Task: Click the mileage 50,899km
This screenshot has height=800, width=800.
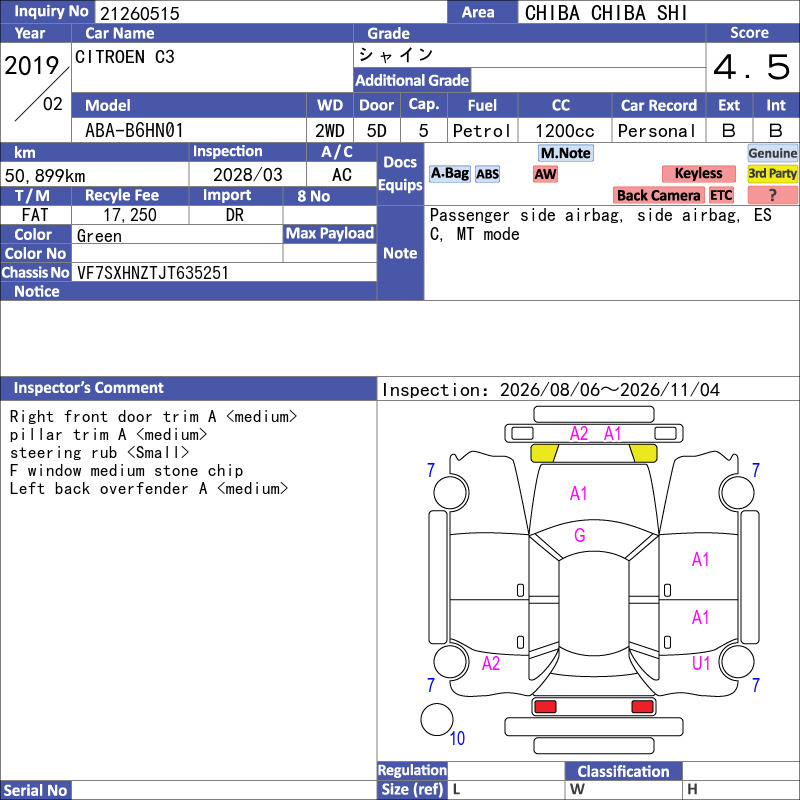Action: (45, 176)
